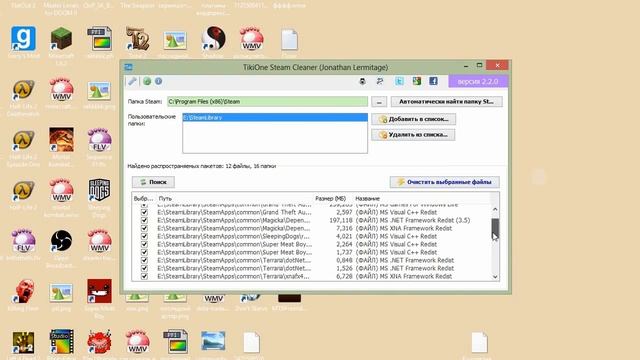Click Очистить выбранные файлы button
The width and height of the screenshot is (640, 360).
[x=444, y=182]
